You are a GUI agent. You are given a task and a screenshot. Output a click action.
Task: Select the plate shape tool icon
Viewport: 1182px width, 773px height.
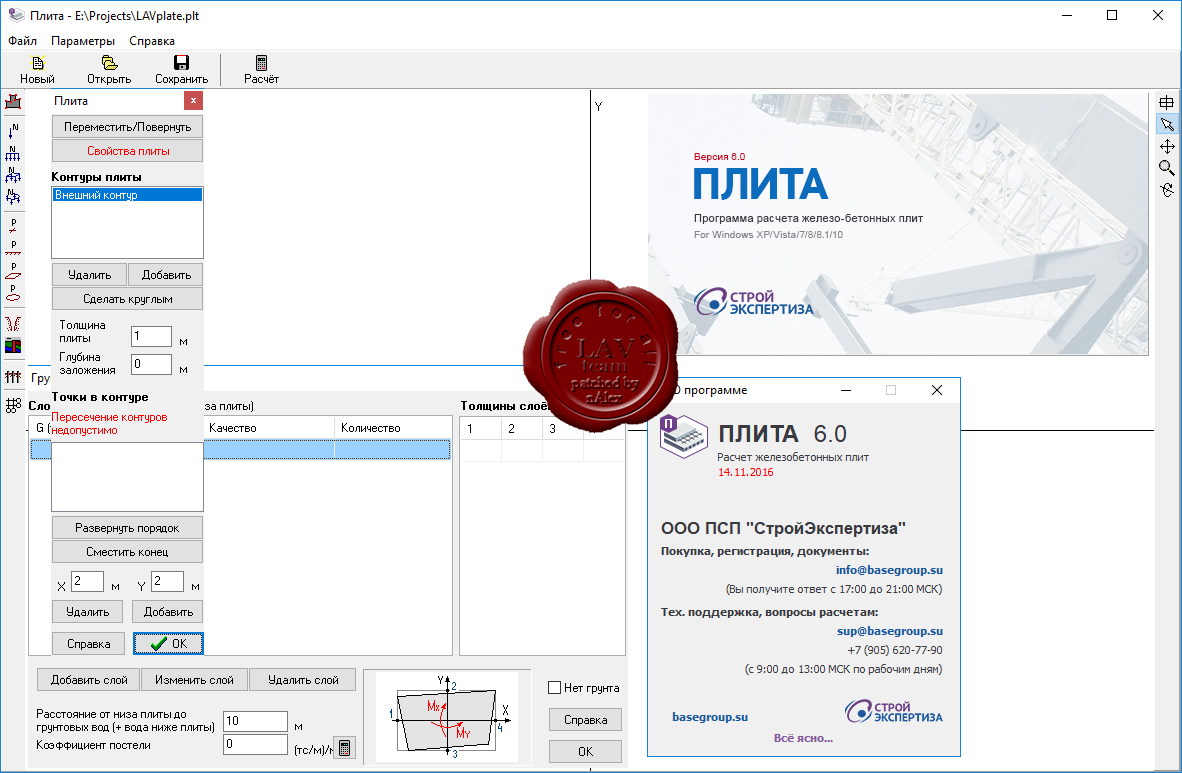pyautogui.click(x=13, y=101)
